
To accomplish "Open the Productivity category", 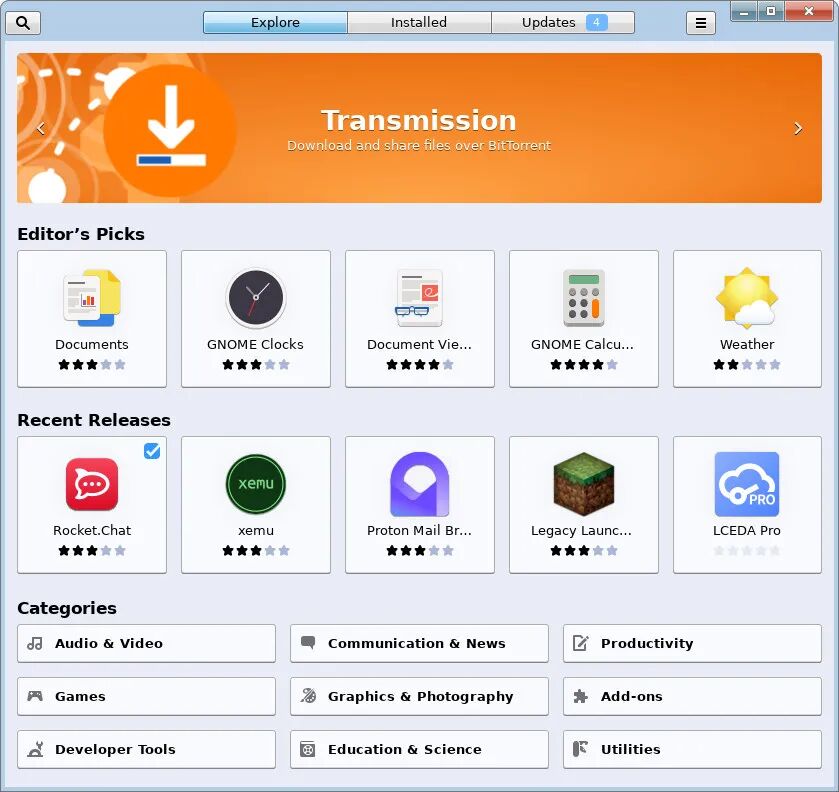I will click(x=692, y=643).
